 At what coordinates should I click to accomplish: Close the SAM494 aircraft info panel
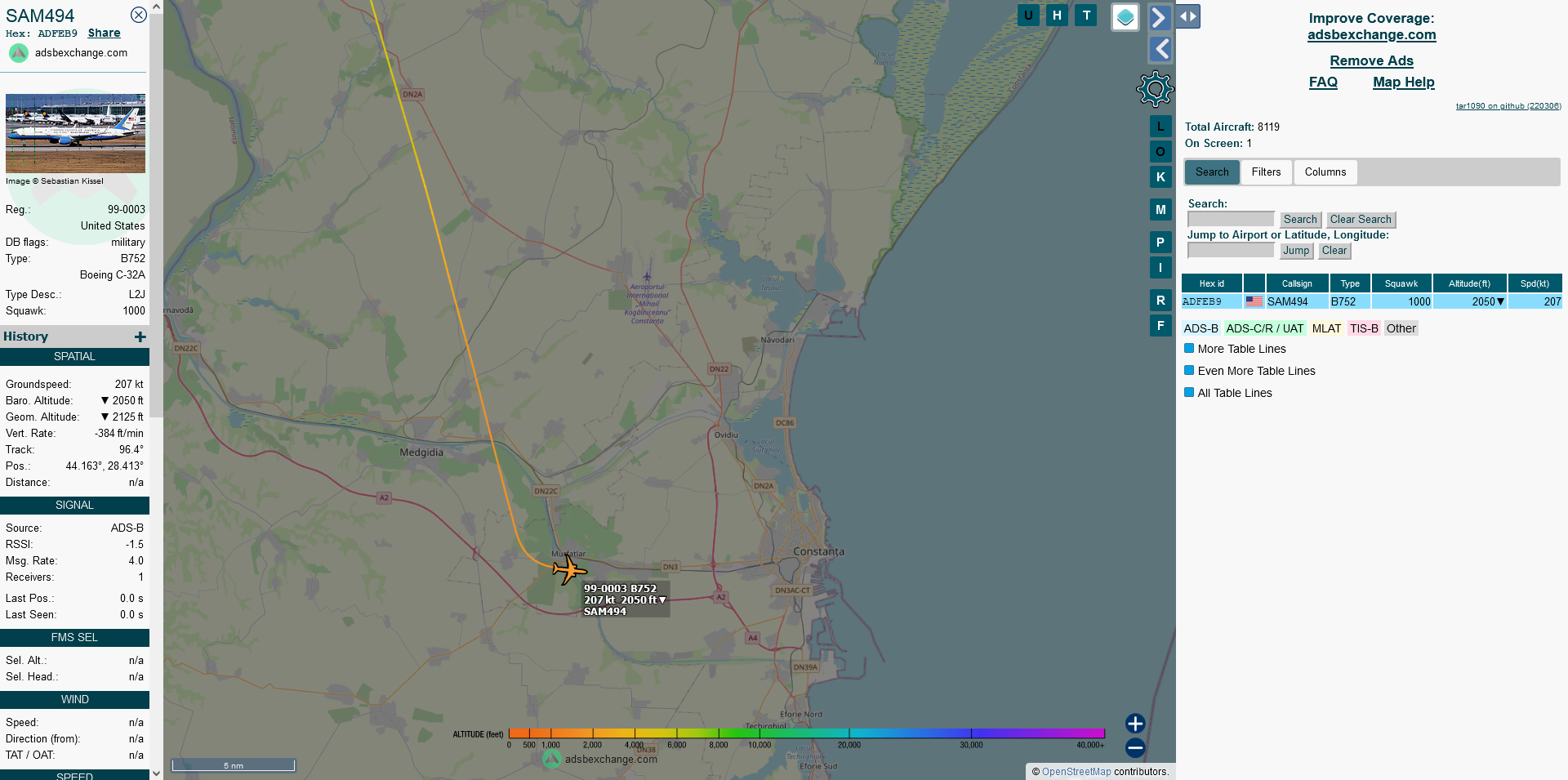[139, 15]
